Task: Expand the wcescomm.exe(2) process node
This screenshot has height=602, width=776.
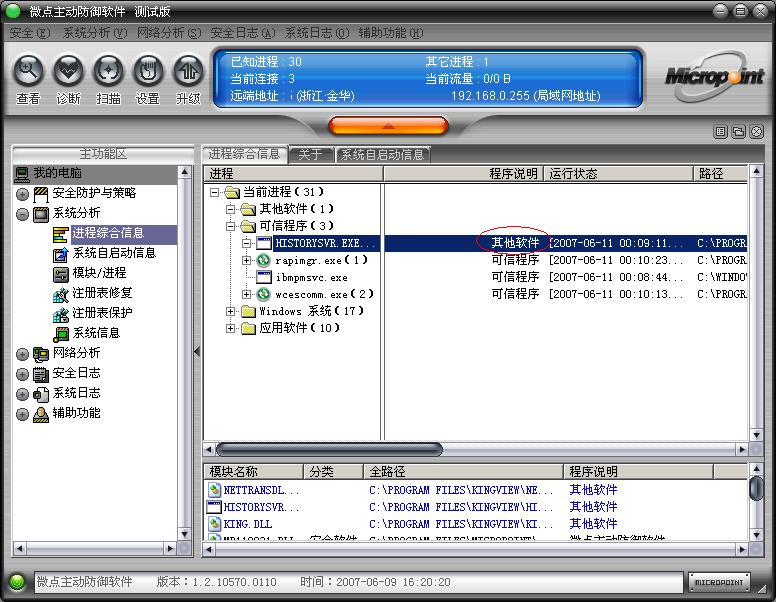Action: pyautogui.click(x=246, y=294)
